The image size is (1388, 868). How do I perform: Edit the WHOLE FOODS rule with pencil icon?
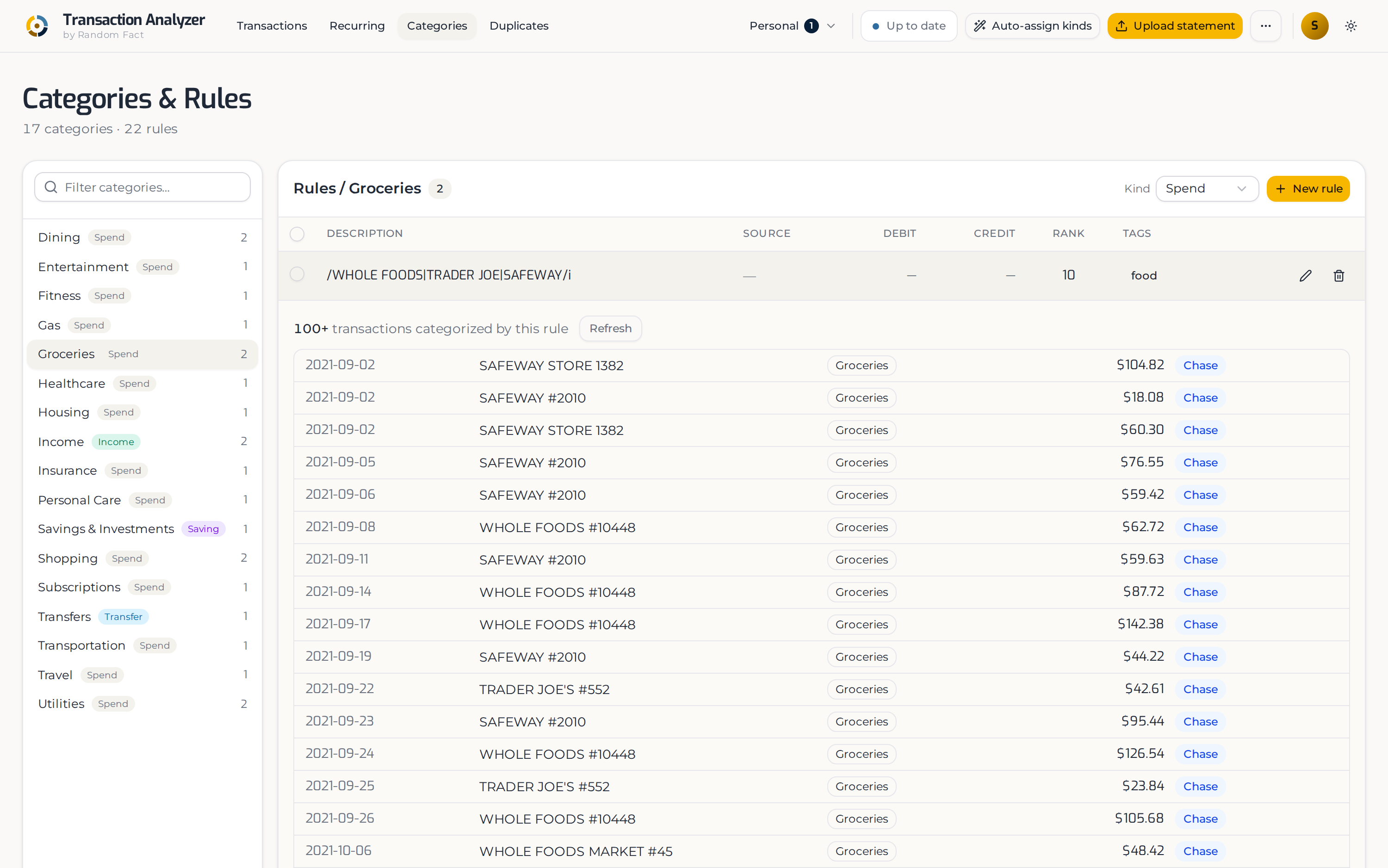coord(1305,276)
